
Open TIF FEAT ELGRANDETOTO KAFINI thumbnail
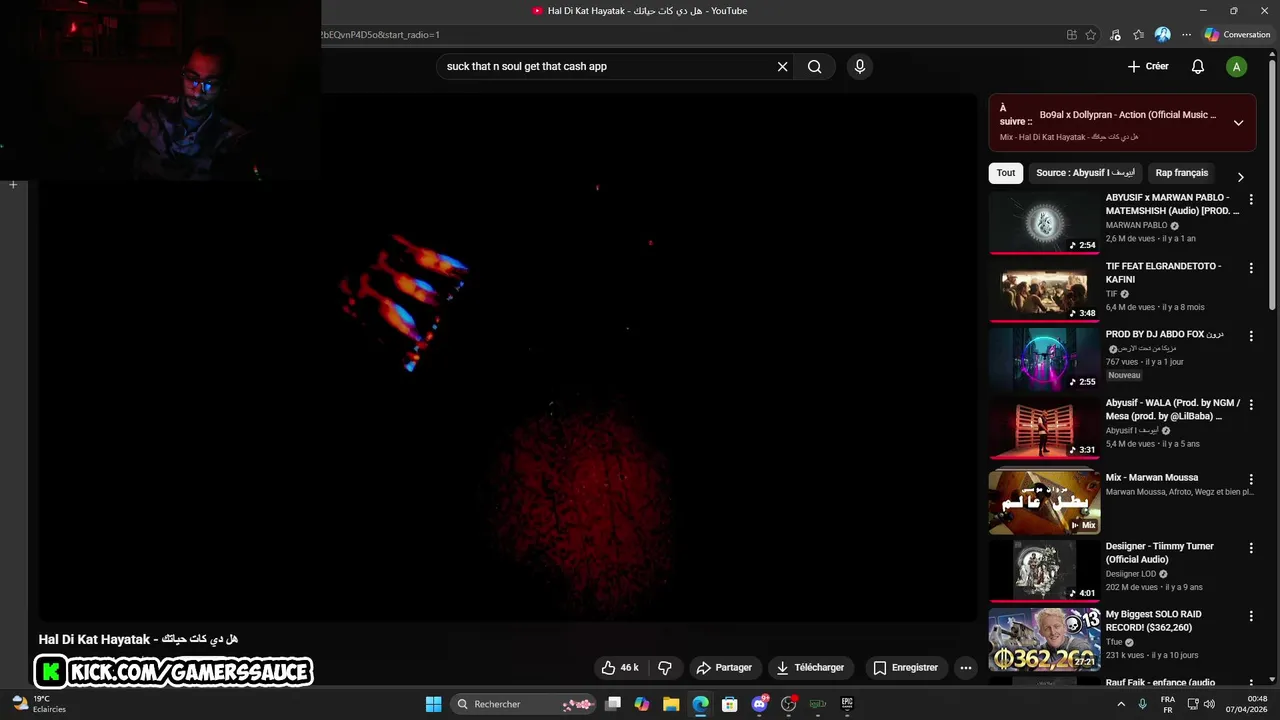tap(1044, 291)
